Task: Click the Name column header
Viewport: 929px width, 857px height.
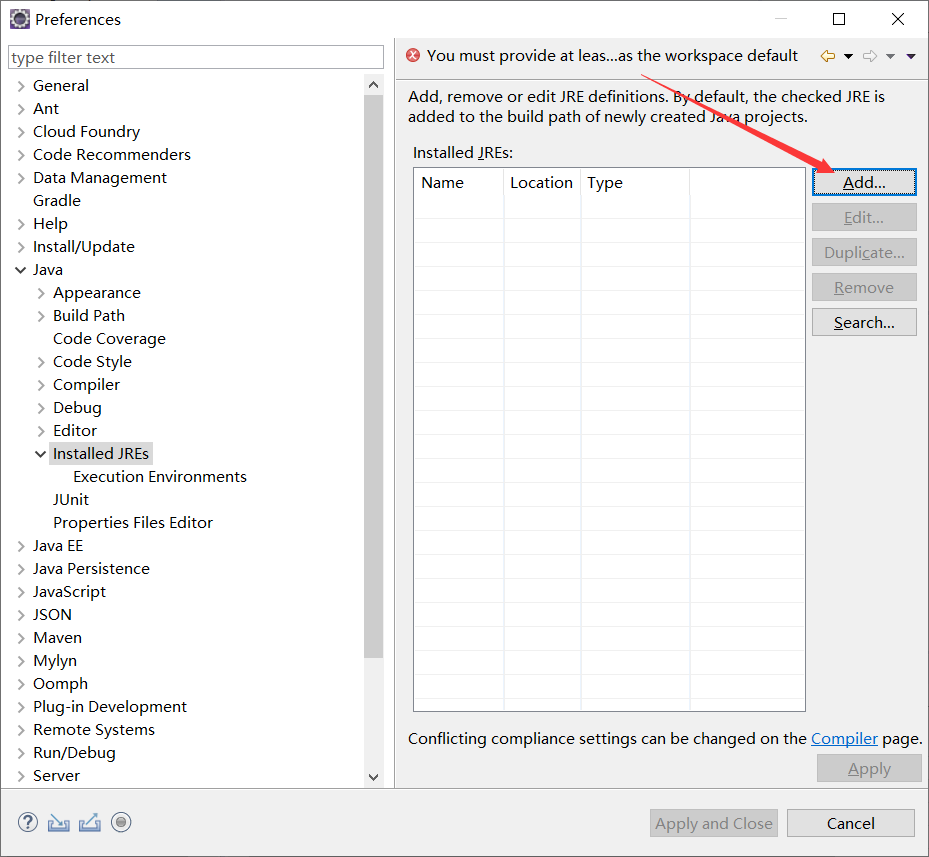Action: [459, 183]
